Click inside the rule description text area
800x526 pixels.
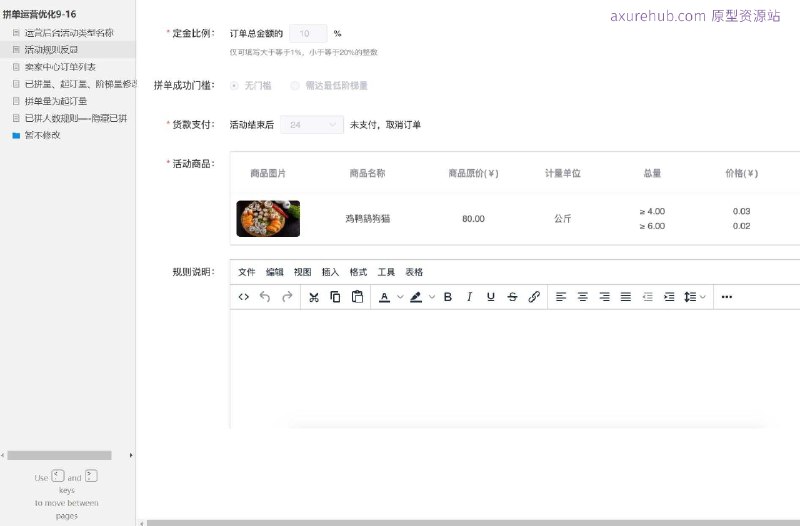[x=515, y=367]
